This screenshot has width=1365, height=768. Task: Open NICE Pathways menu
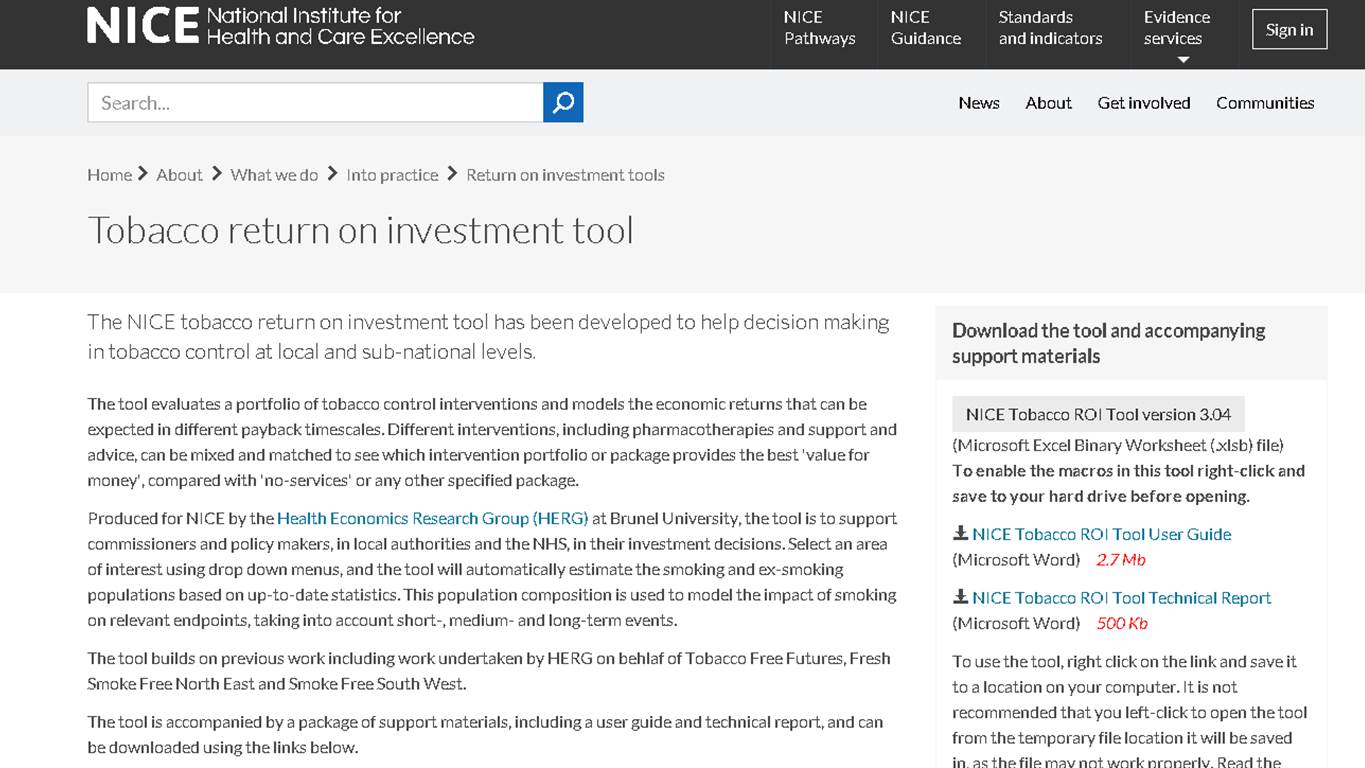click(x=819, y=28)
